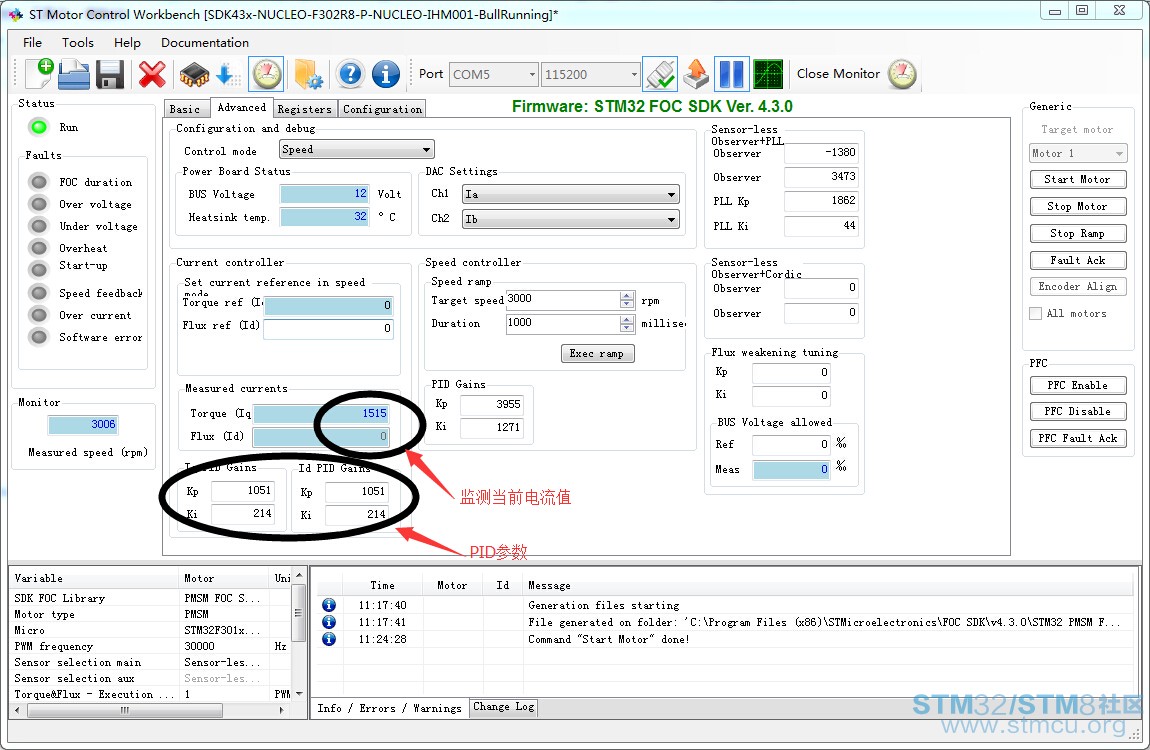Increase Target speed with up spinner arrow
Screen dimensions: 1150x750
coord(626,295)
